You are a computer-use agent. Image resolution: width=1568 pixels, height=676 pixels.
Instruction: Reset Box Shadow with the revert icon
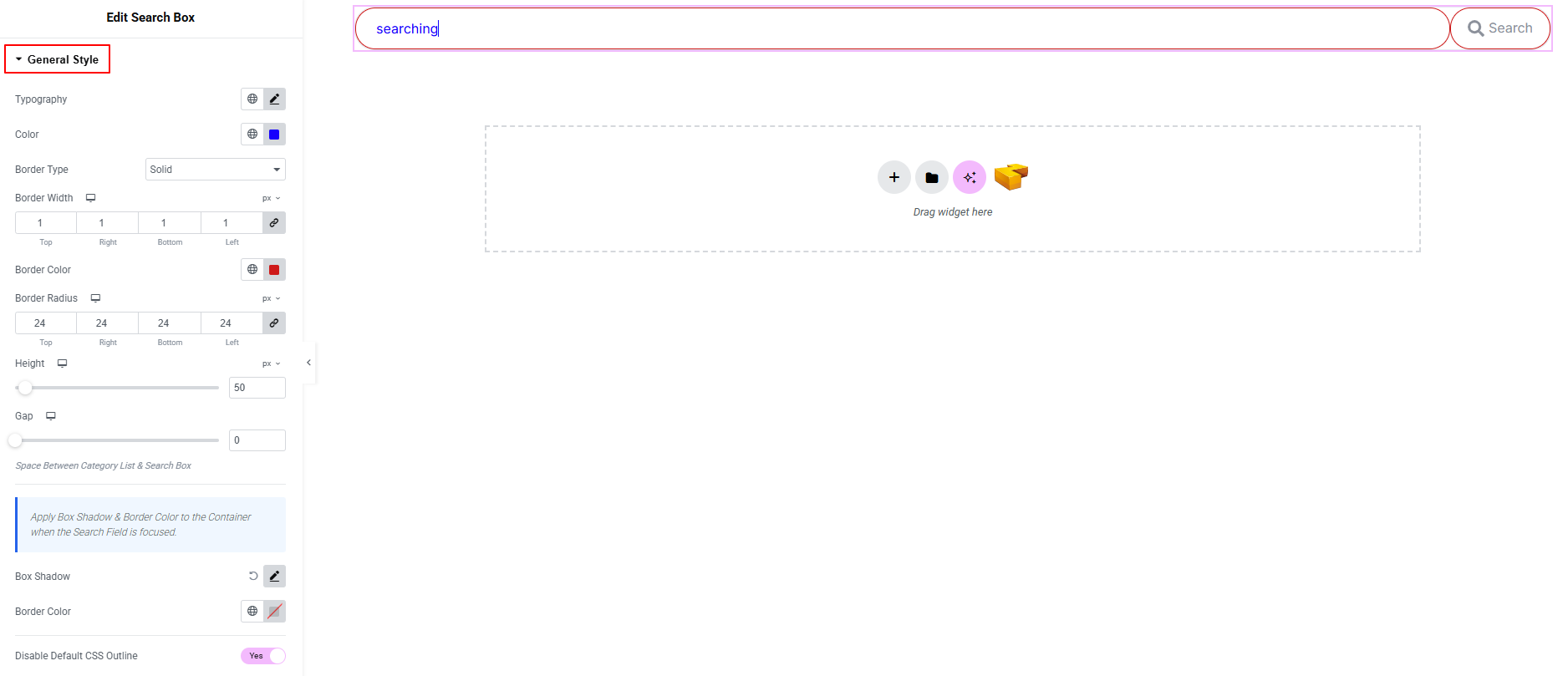click(253, 576)
